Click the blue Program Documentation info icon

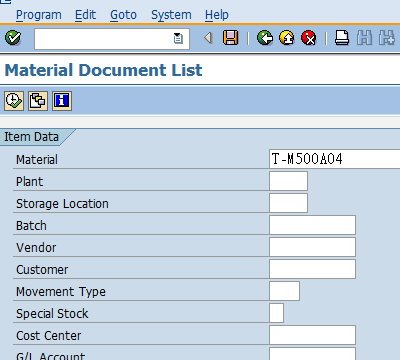click(x=62, y=101)
